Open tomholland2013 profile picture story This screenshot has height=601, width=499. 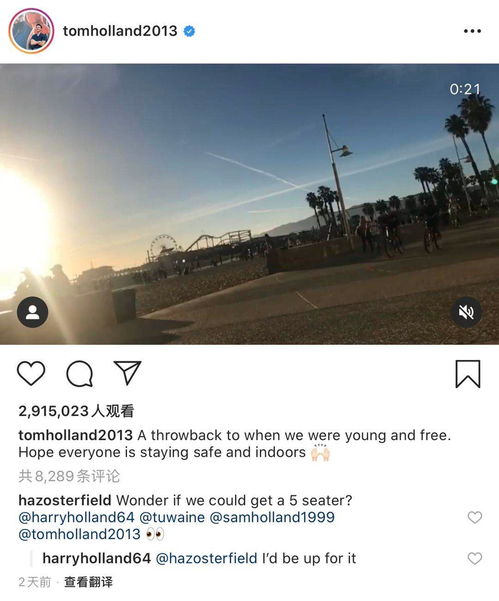point(31,31)
